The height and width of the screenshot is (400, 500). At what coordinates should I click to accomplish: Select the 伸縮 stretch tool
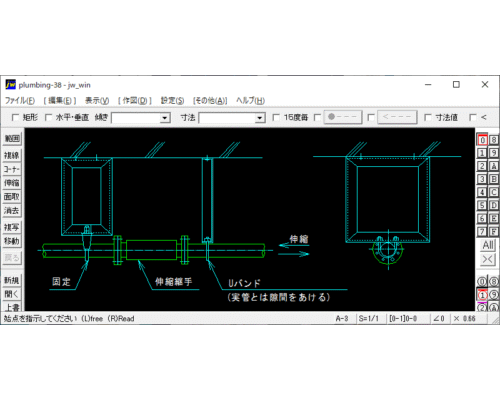12,183
